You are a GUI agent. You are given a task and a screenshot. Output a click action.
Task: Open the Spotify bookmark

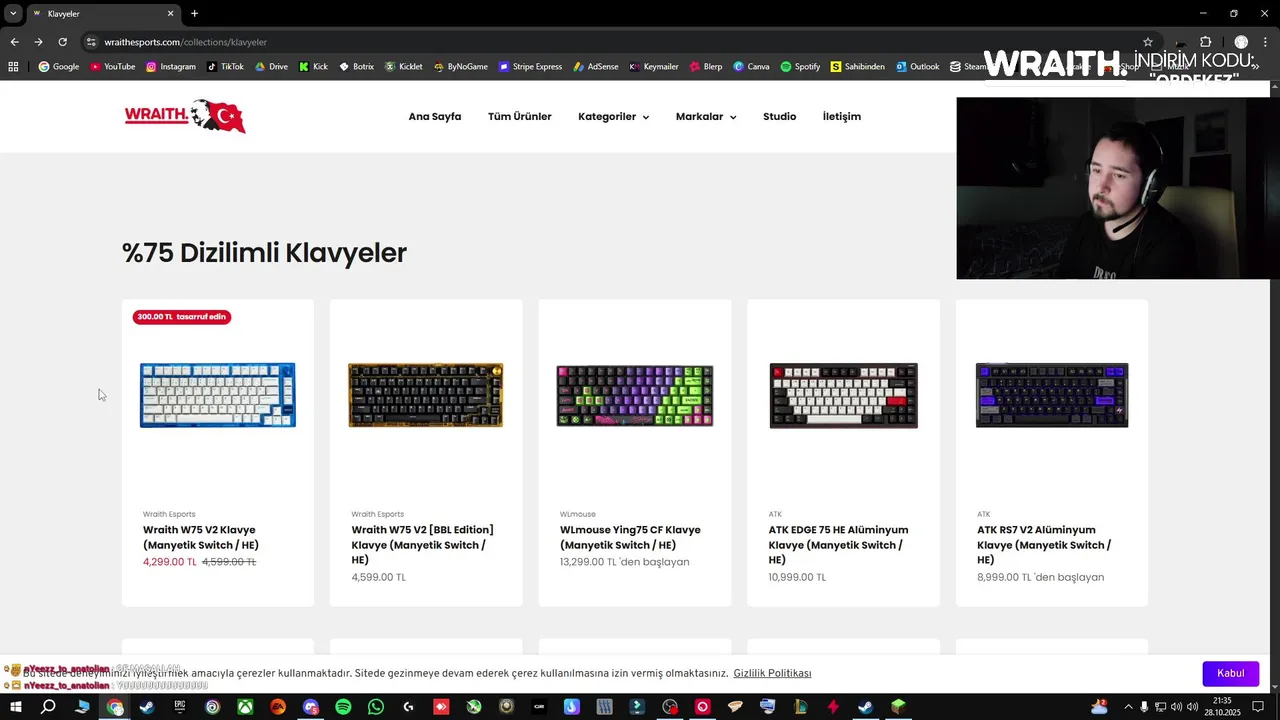pyautogui.click(x=800, y=67)
